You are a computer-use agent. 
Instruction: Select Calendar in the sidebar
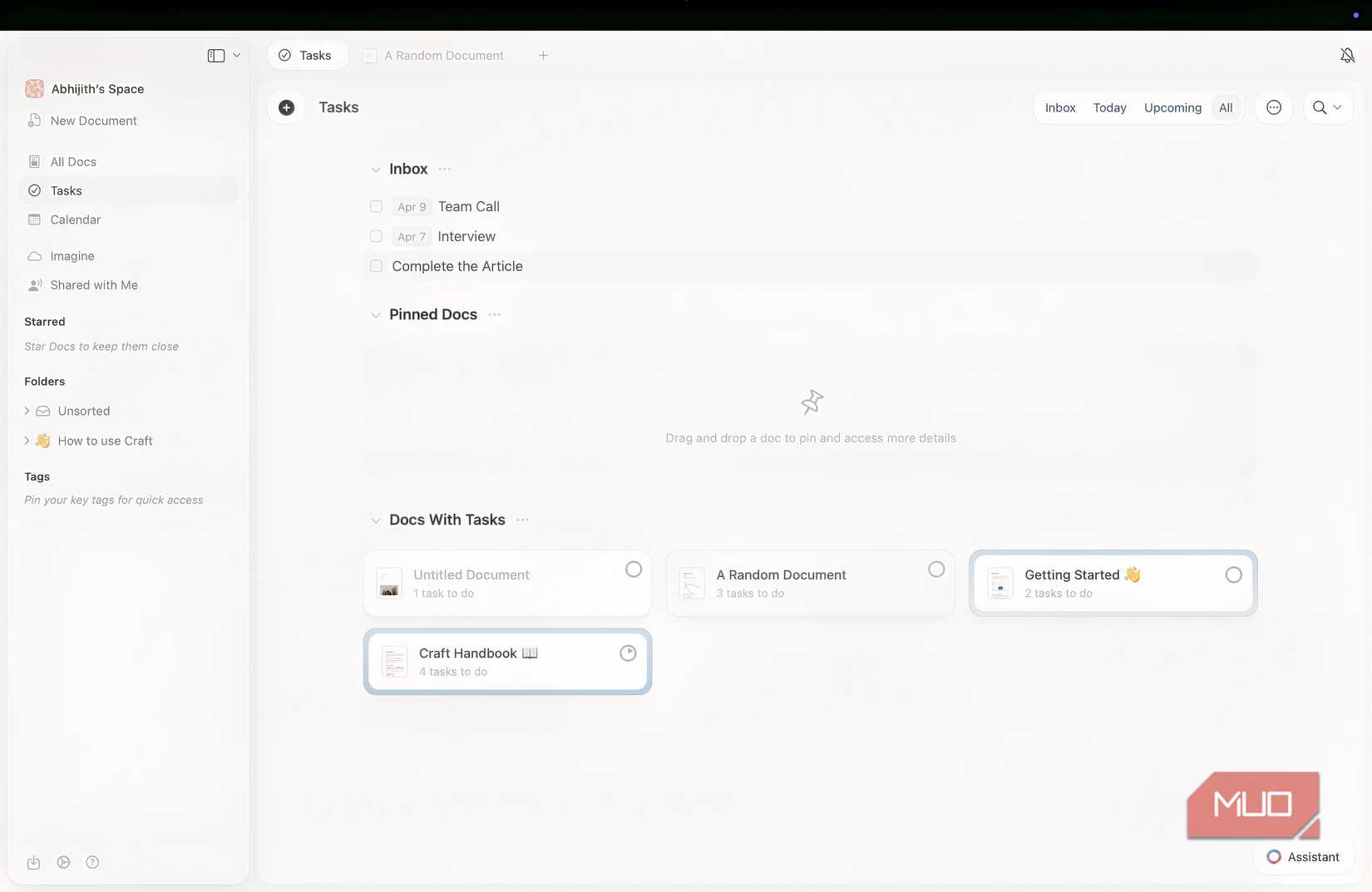pyautogui.click(x=75, y=219)
